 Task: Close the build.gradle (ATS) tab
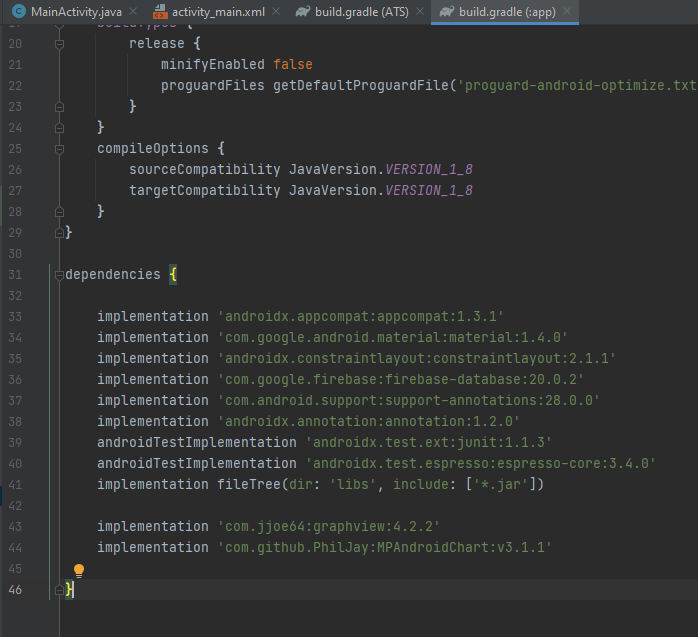420,11
